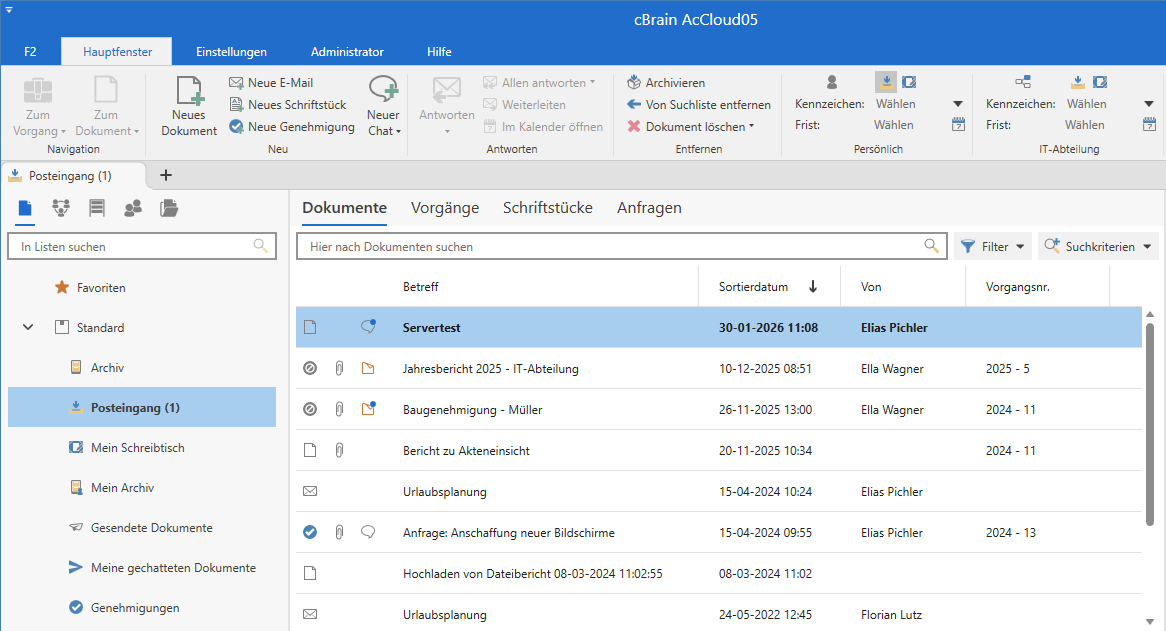Open the Administrator ribbon tab
Image resolution: width=1166 pixels, height=631 pixels.
tap(347, 52)
